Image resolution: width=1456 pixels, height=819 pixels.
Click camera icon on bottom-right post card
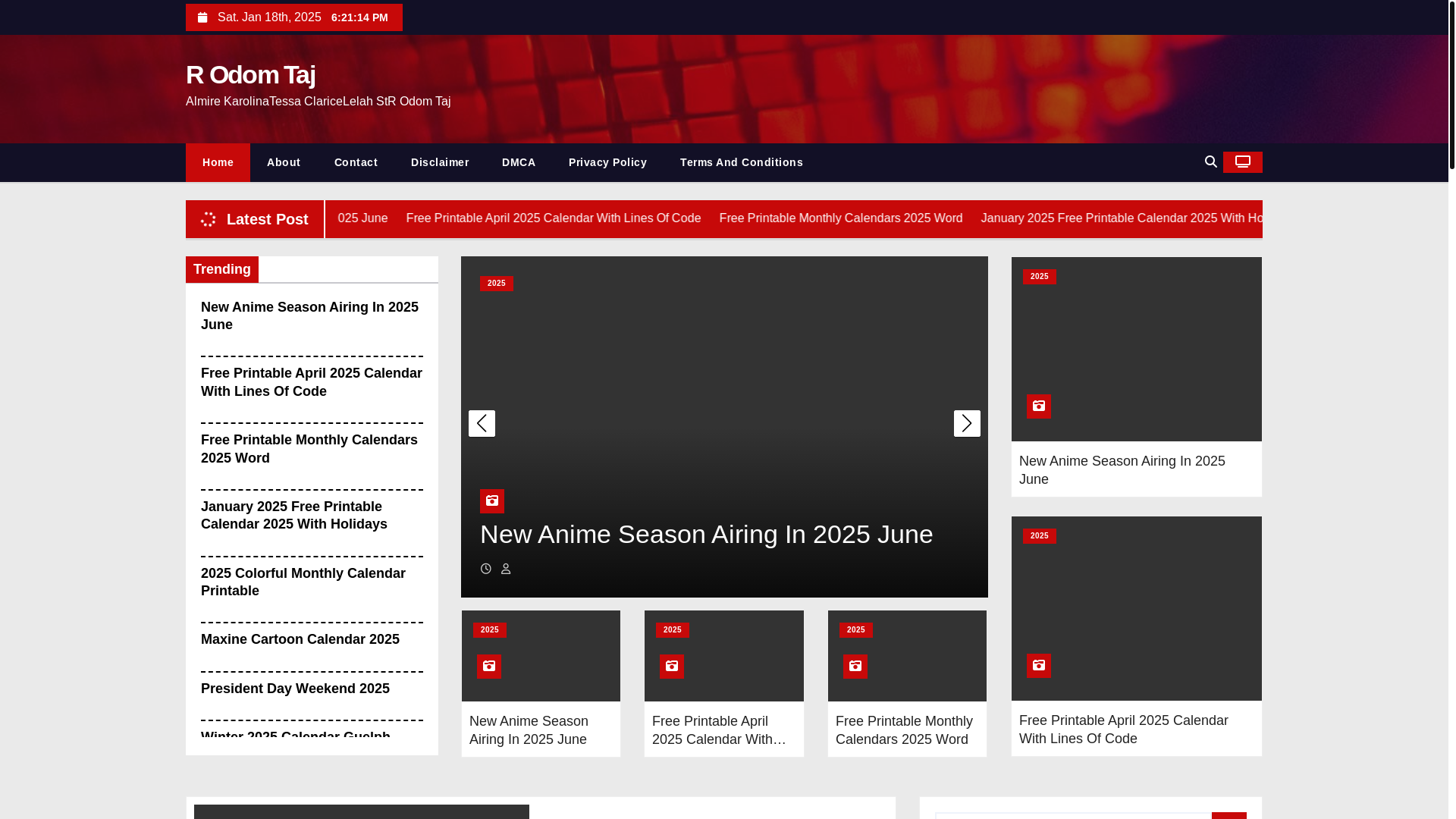(x=1038, y=666)
